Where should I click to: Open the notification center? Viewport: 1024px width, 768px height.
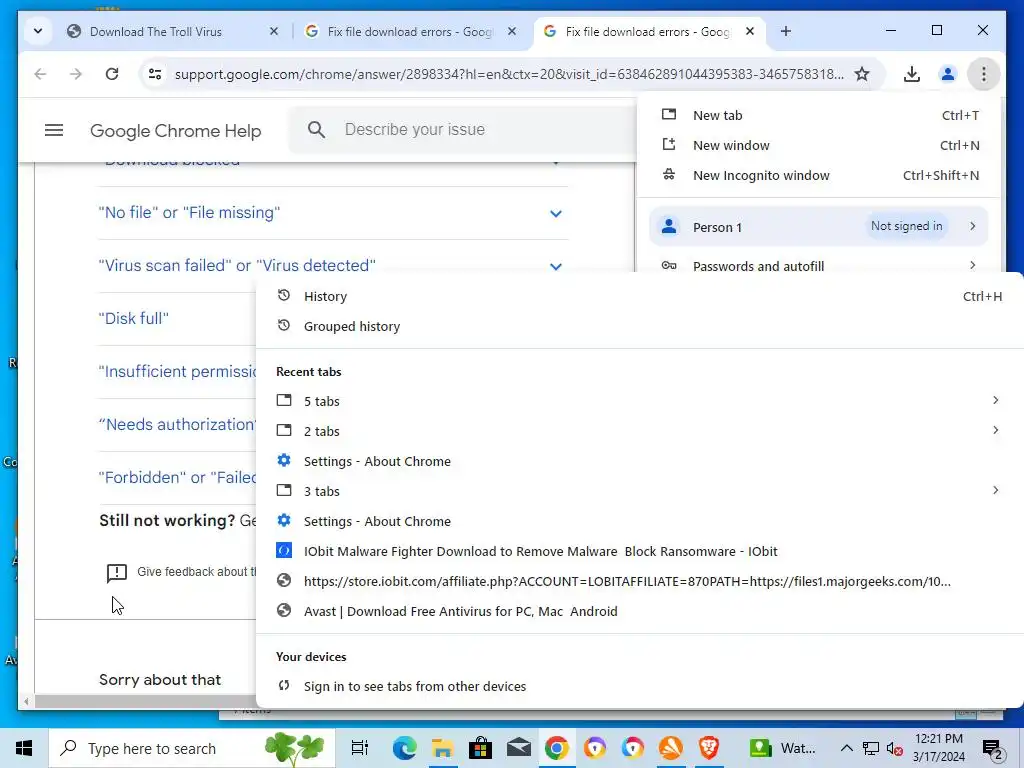993,748
